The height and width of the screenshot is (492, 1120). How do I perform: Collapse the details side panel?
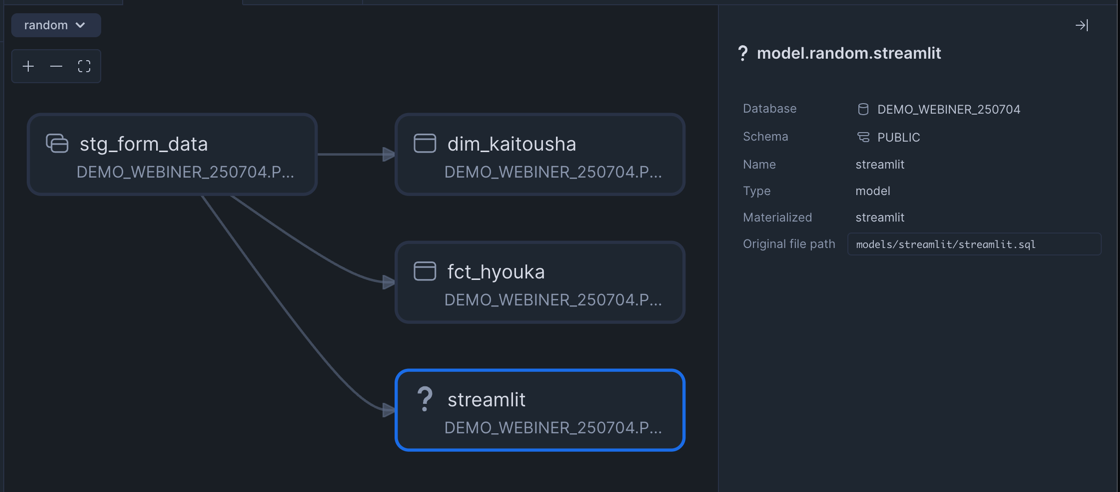(1081, 26)
